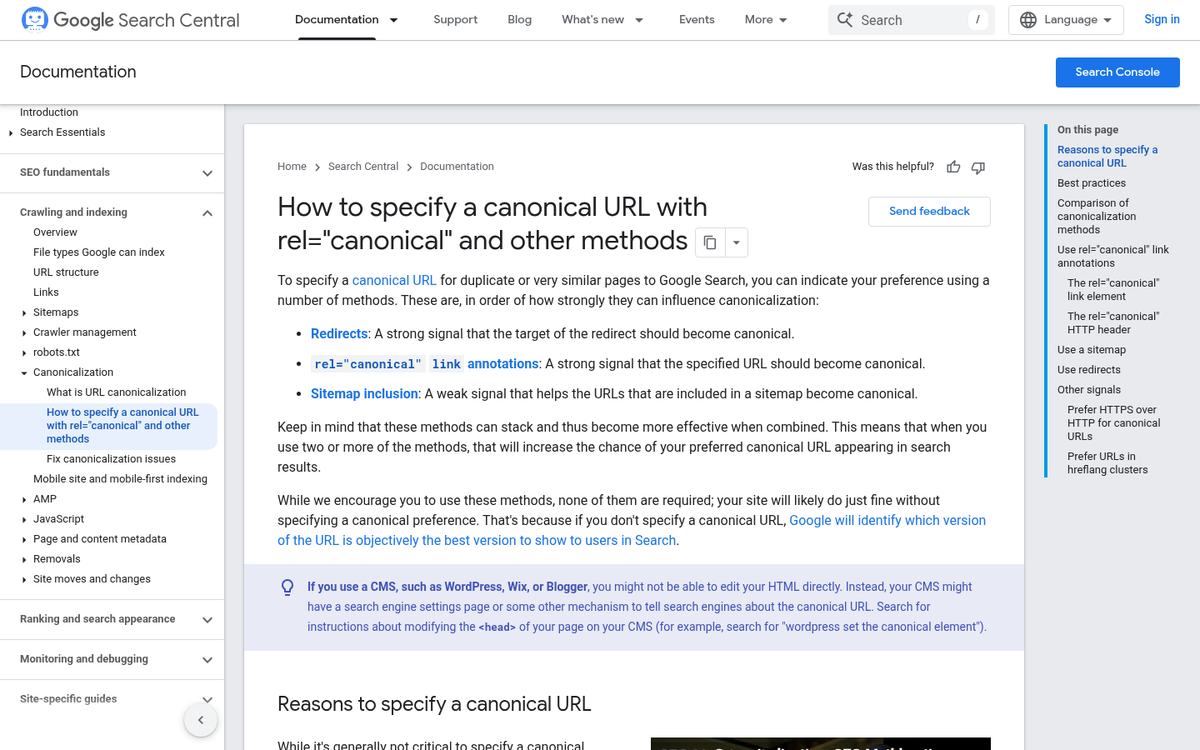Copy the page content using the copy icon

pos(710,242)
